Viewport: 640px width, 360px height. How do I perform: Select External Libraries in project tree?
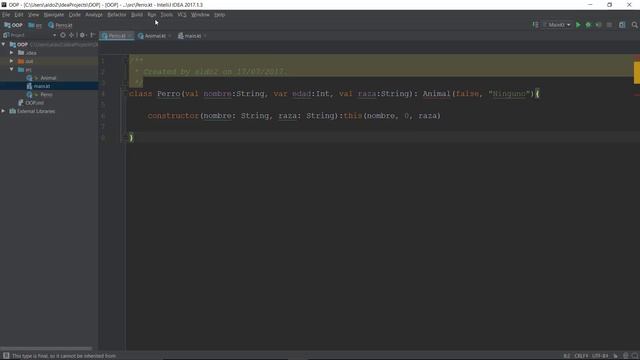(32, 111)
